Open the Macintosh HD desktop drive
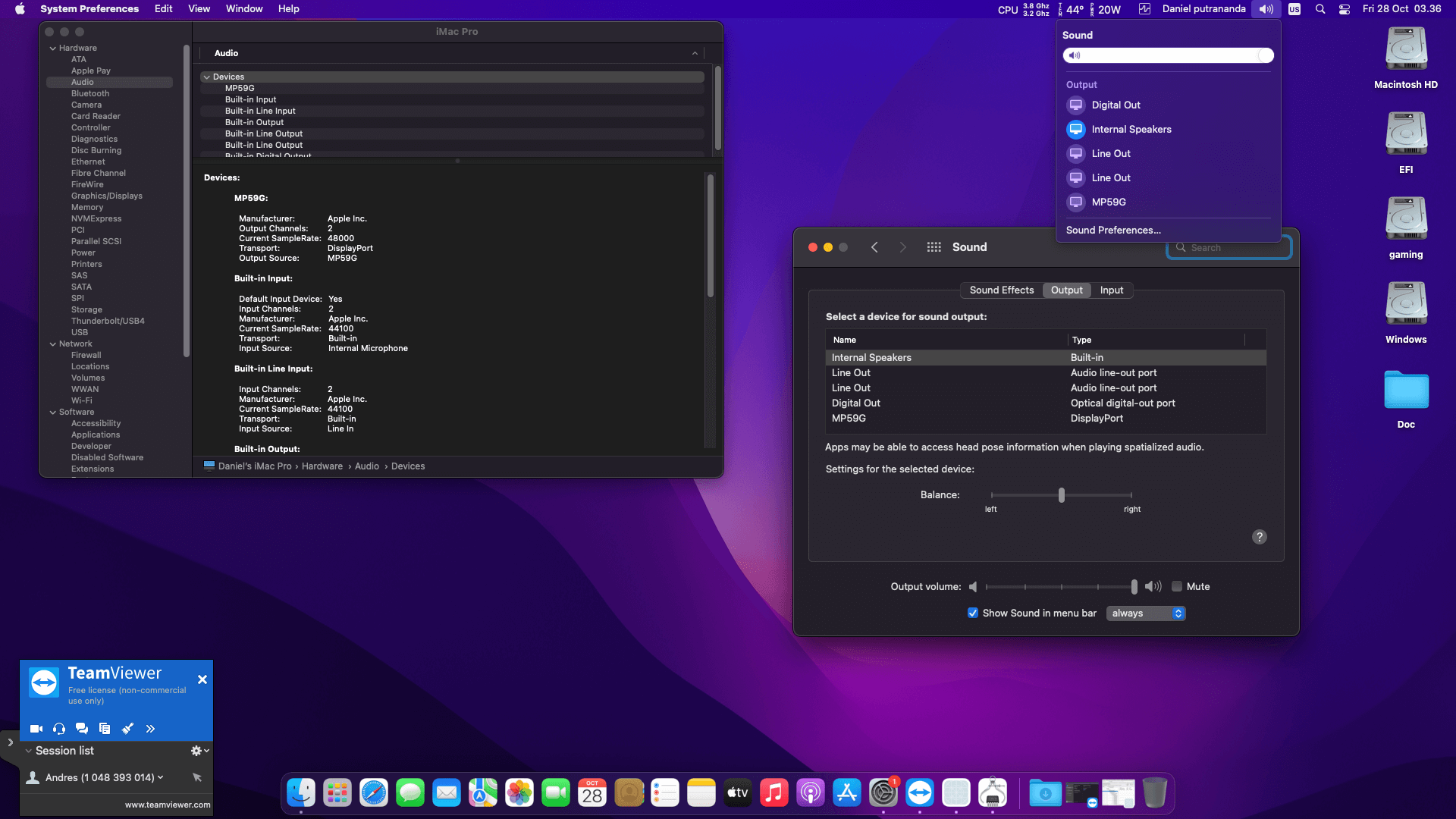 (1406, 58)
